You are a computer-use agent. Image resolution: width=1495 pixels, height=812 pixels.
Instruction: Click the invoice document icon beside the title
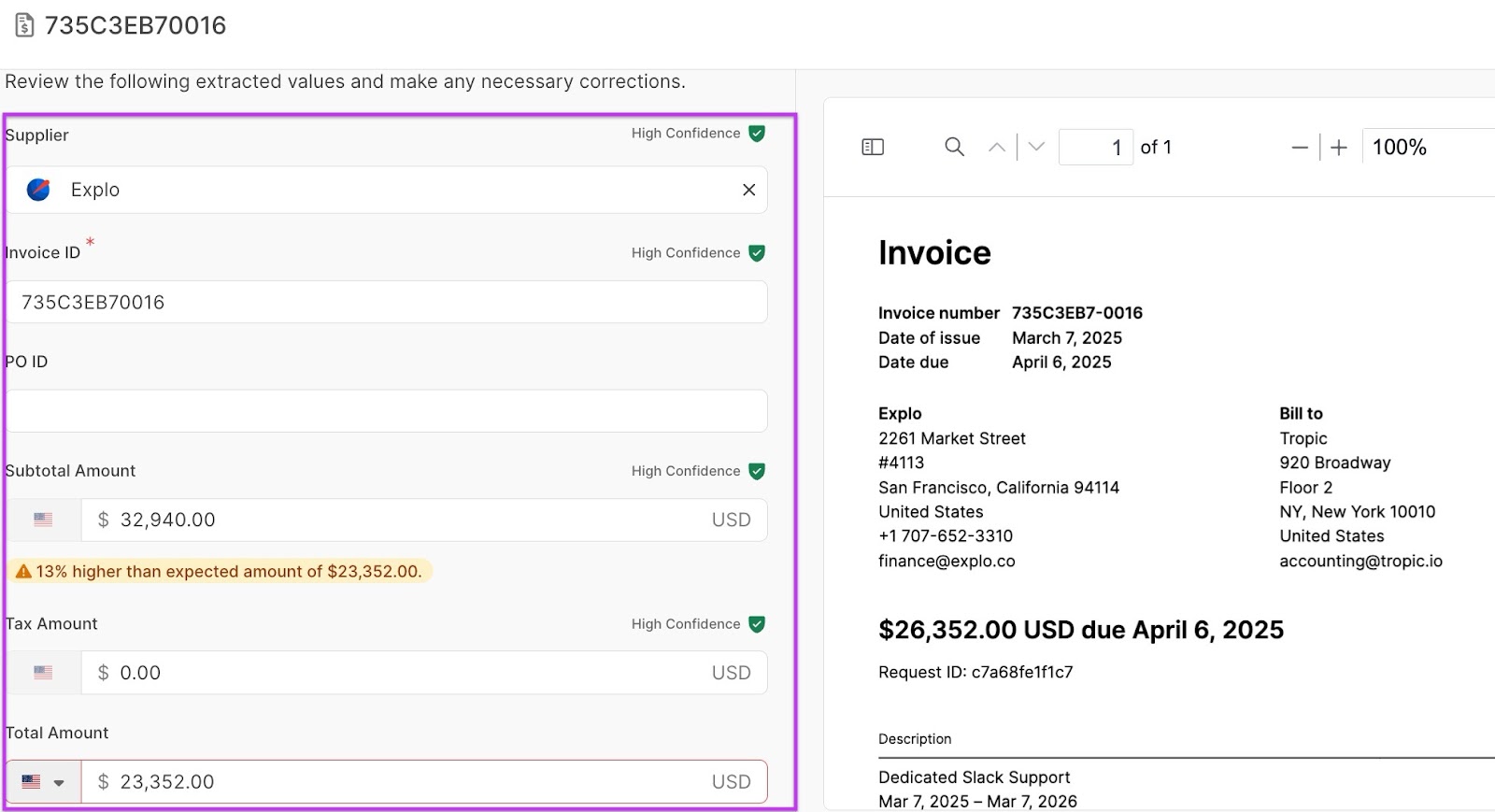click(25, 25)
